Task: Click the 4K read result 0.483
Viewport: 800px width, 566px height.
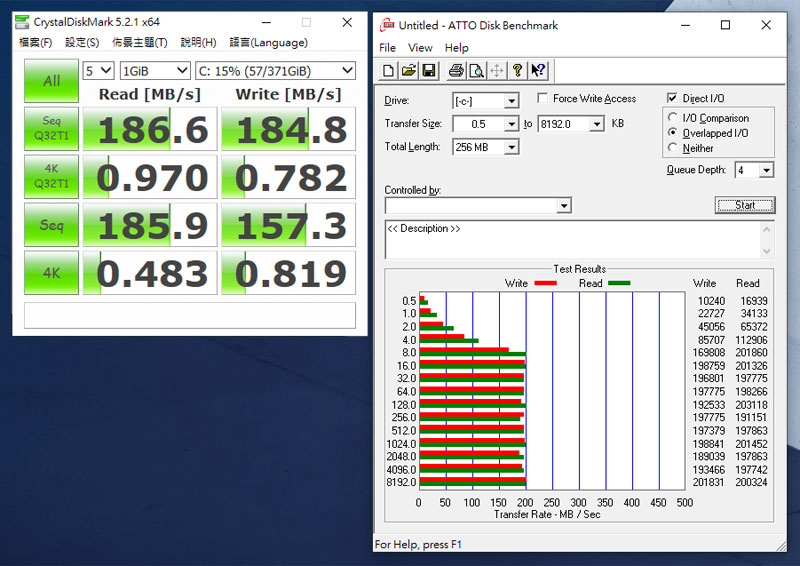Action: point(150,273)
